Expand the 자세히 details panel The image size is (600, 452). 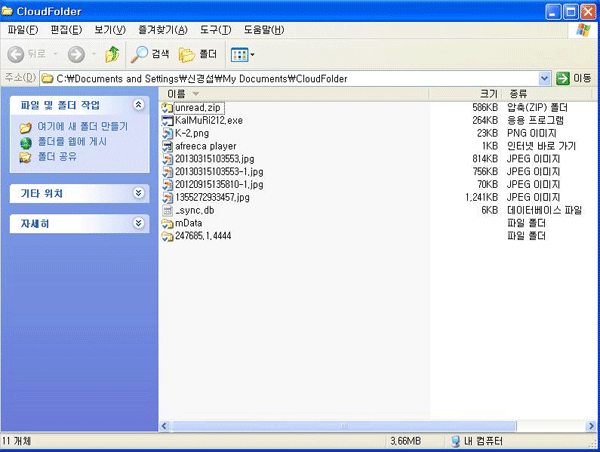click(139, 223)
